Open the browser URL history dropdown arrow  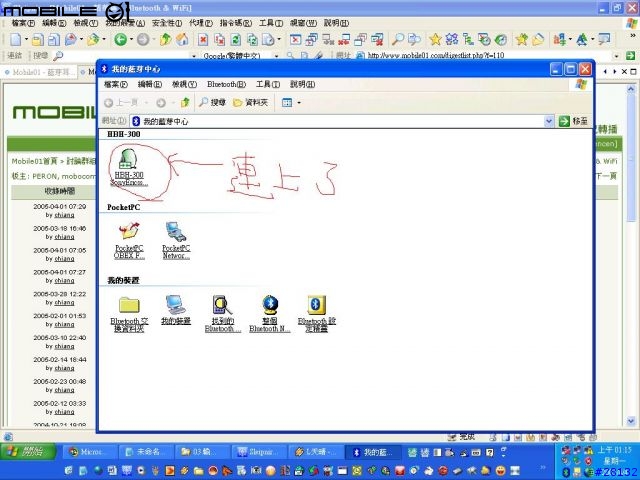point(616,56)
